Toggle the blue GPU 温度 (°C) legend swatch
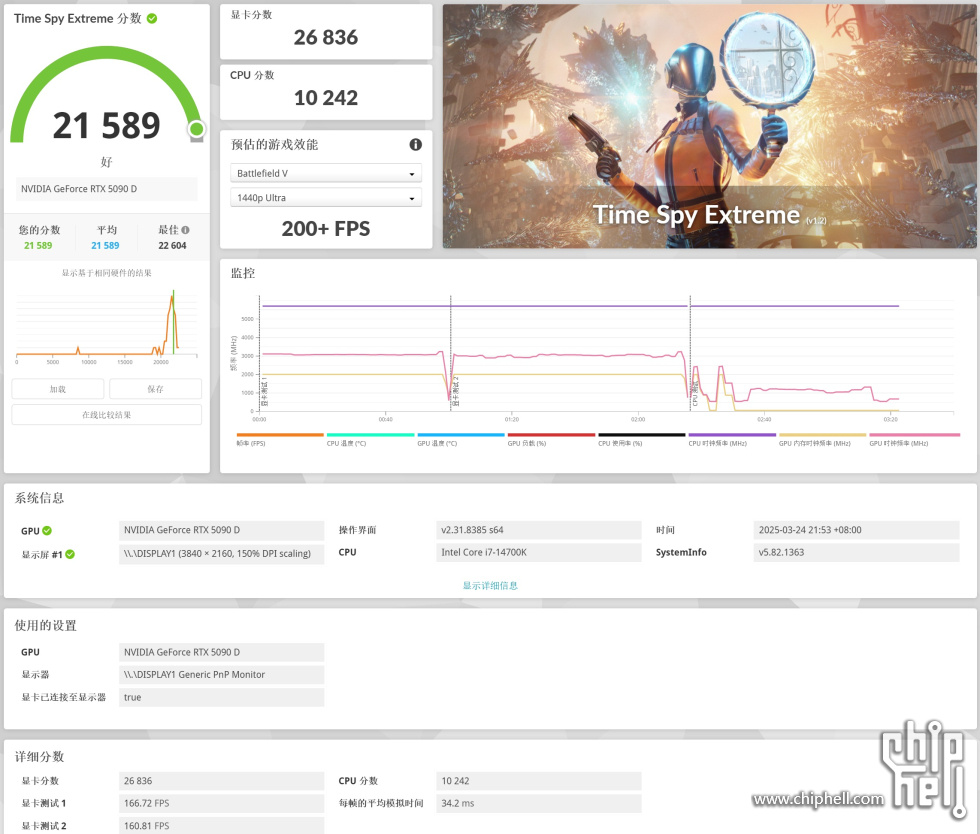The width and height of the screenshot is (980, 834). click(461, 435)
